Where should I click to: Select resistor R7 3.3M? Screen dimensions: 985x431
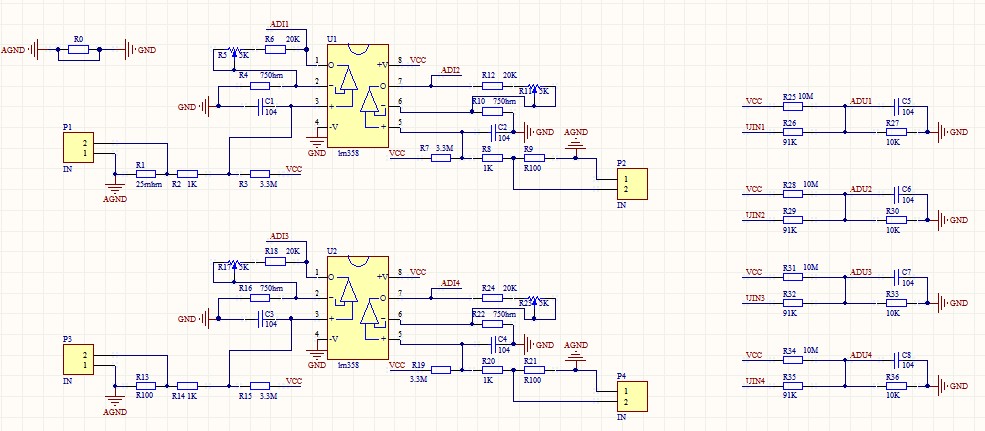click(441, 158)
